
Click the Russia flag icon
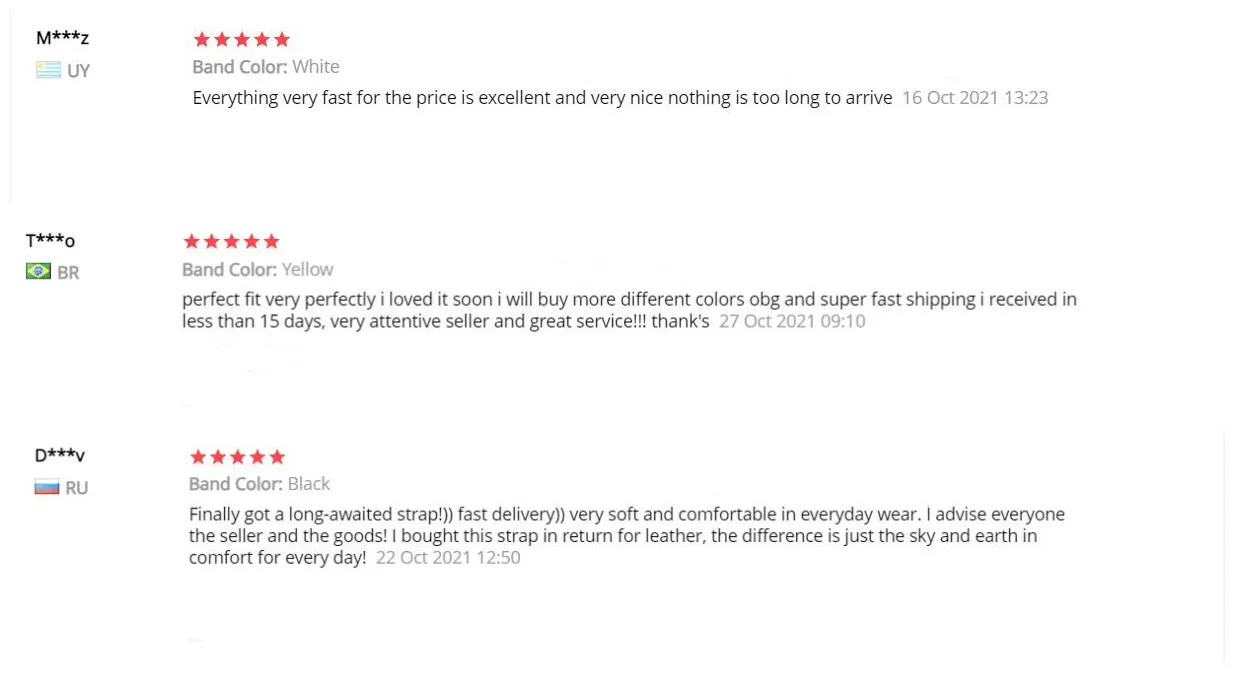(47, 487)
